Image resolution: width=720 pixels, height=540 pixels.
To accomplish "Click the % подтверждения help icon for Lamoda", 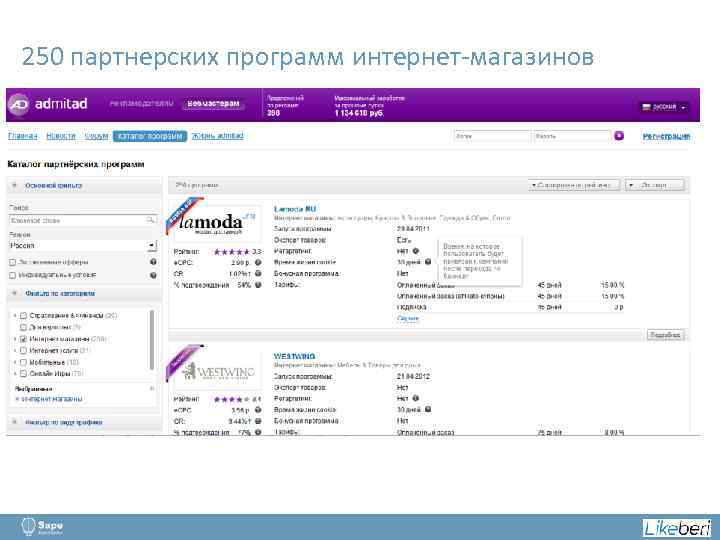I will pos(258,285).
